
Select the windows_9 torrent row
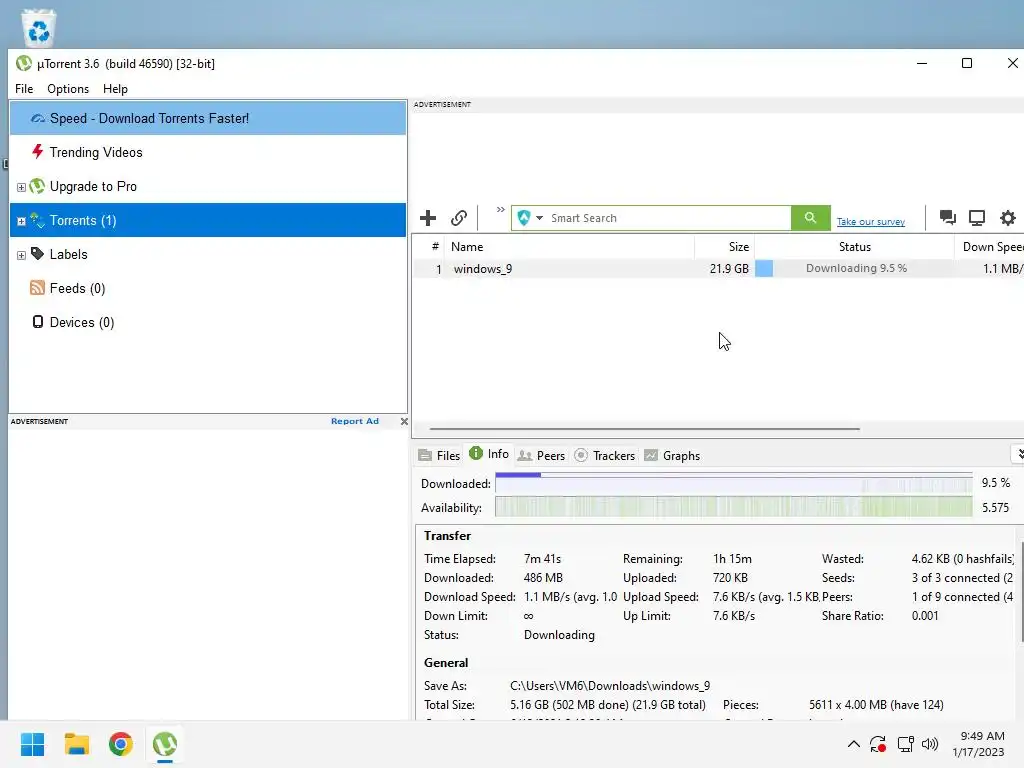718,268
